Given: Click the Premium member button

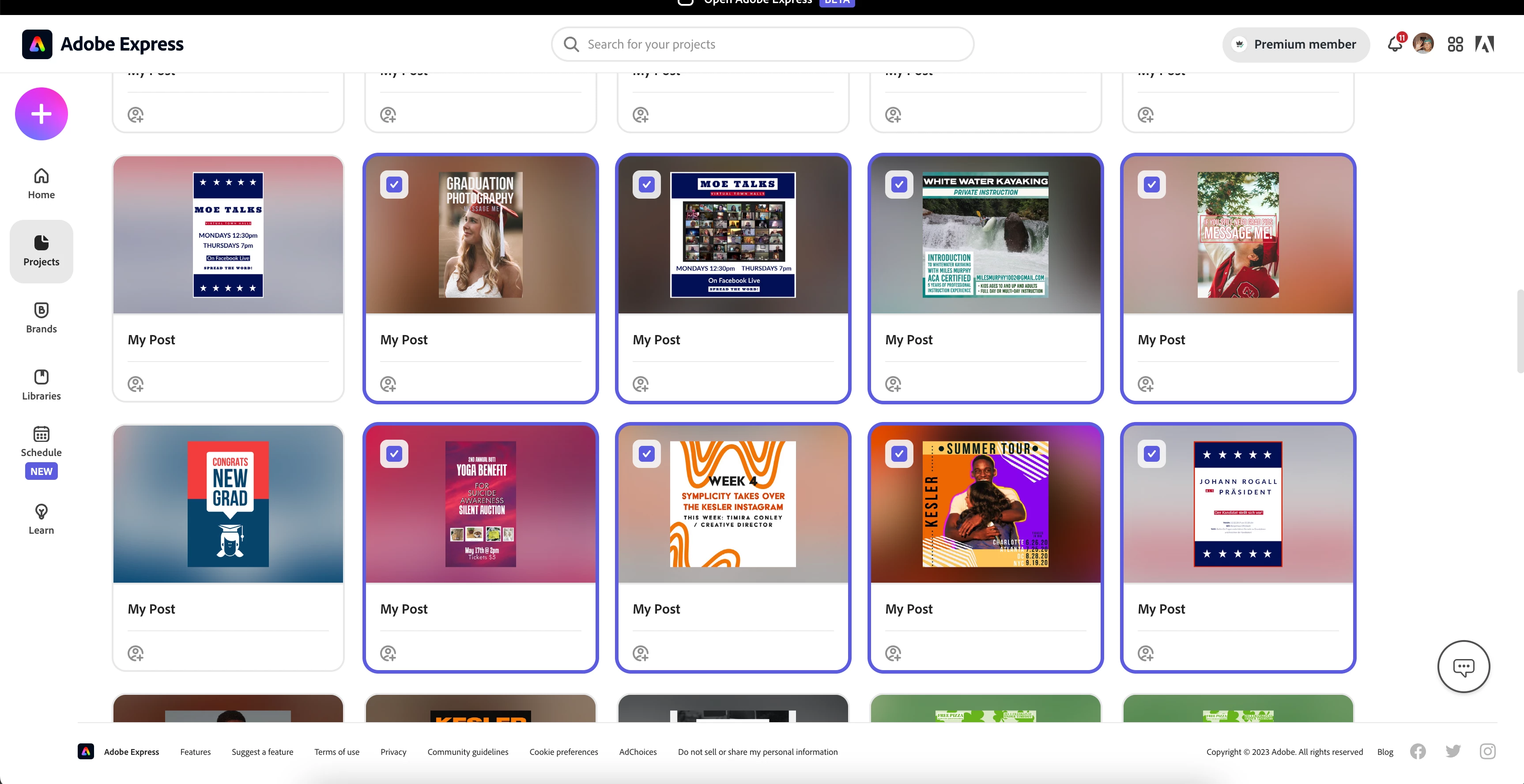Looking at the screenshot, I should point(1296,45).
